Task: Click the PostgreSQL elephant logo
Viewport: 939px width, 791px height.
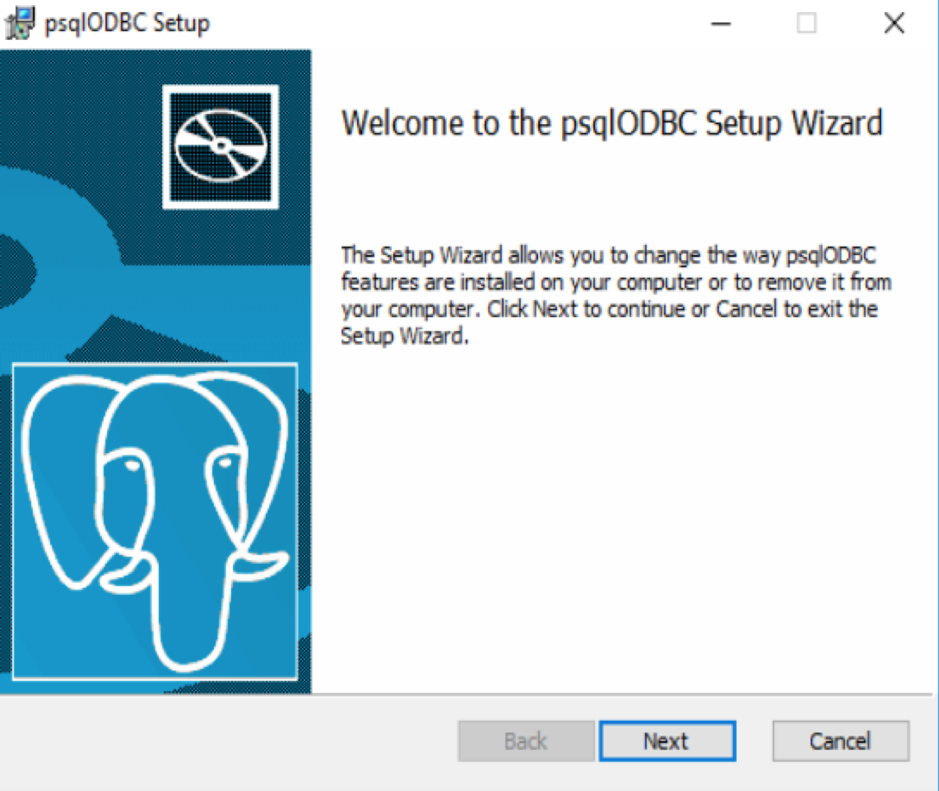Action: [155, 521]
